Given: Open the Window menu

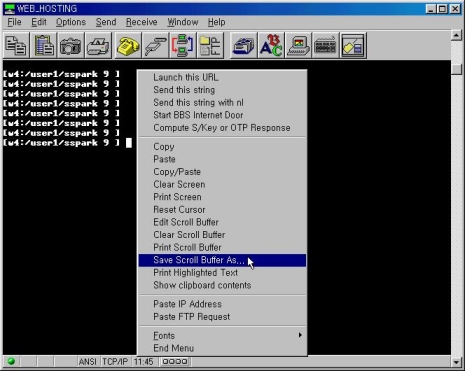Looking at the screenshot, I should tap(183, 22).
